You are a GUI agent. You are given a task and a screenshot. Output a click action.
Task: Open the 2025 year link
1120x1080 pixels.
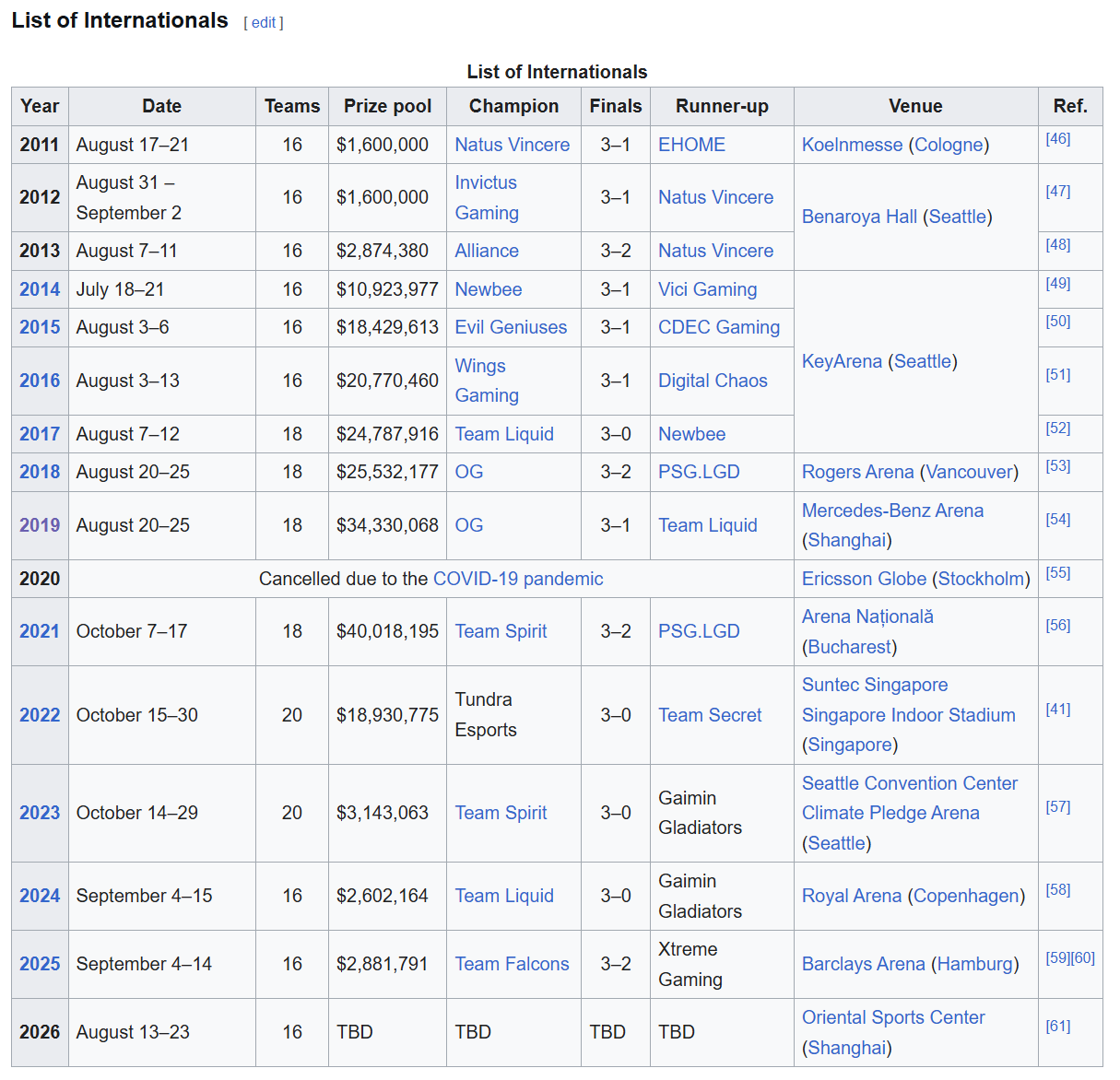pyautogui.click(x=40, y=964)
